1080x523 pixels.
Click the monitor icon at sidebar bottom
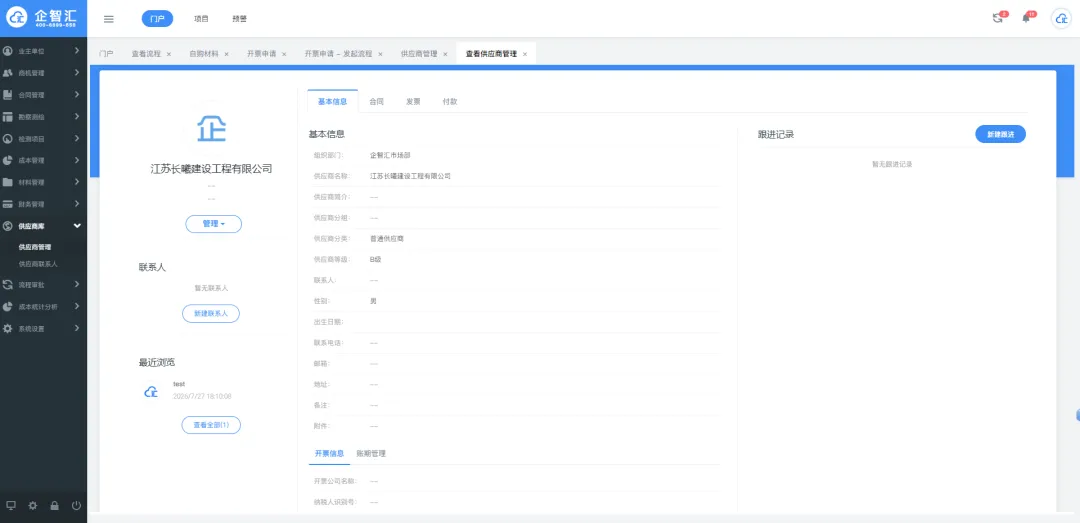(10, 505)
